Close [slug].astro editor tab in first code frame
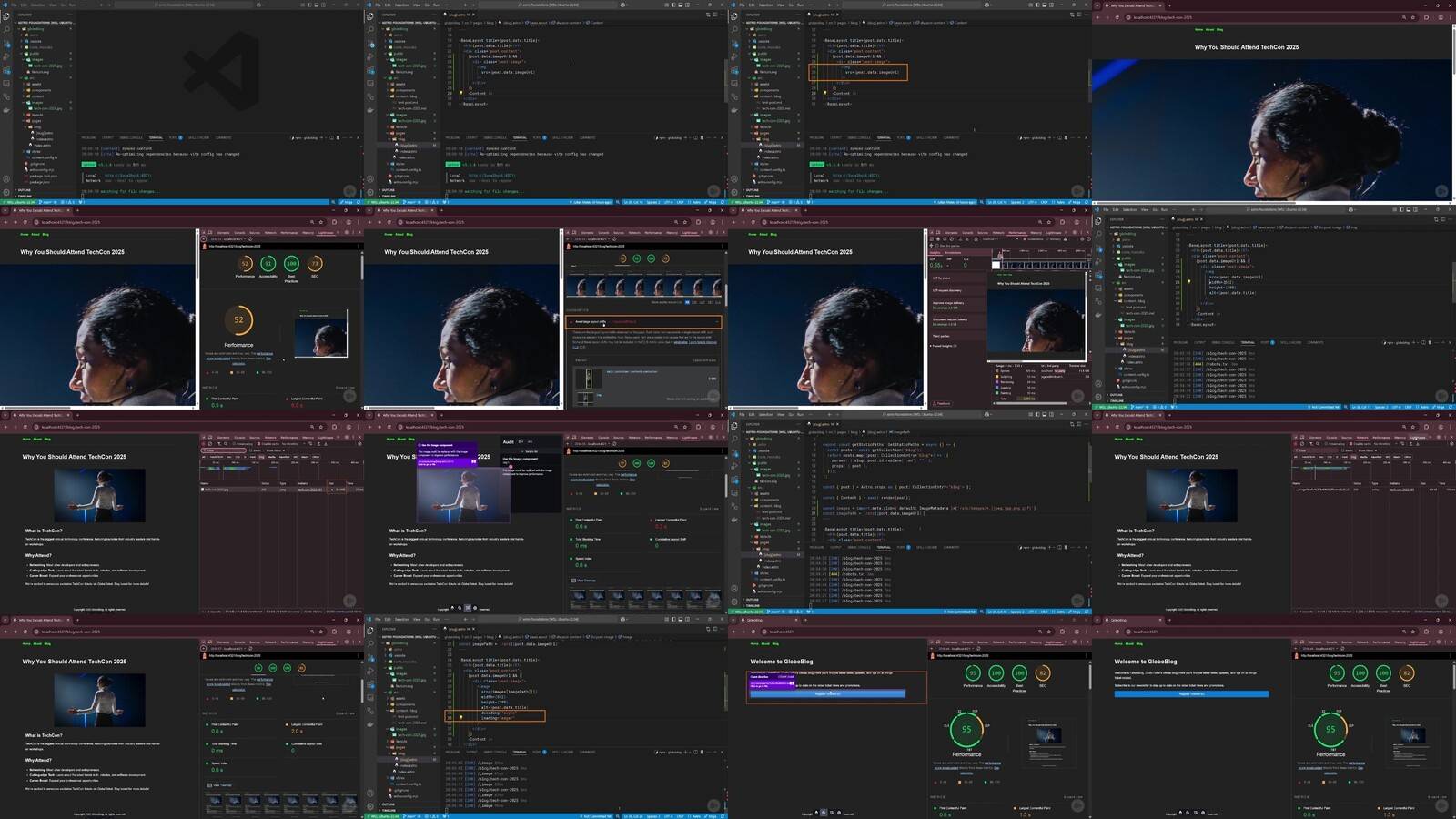 pos(473,15)
